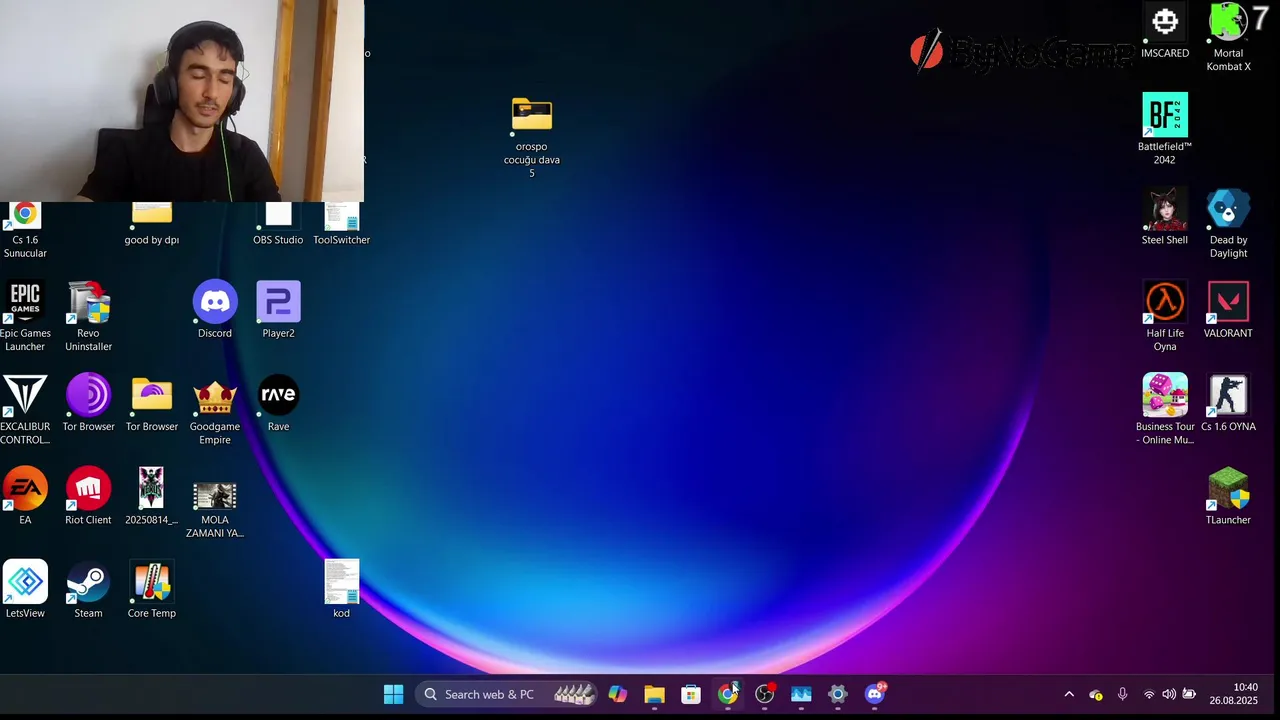Open the Settings gear in the taskbar

[838, 694]
